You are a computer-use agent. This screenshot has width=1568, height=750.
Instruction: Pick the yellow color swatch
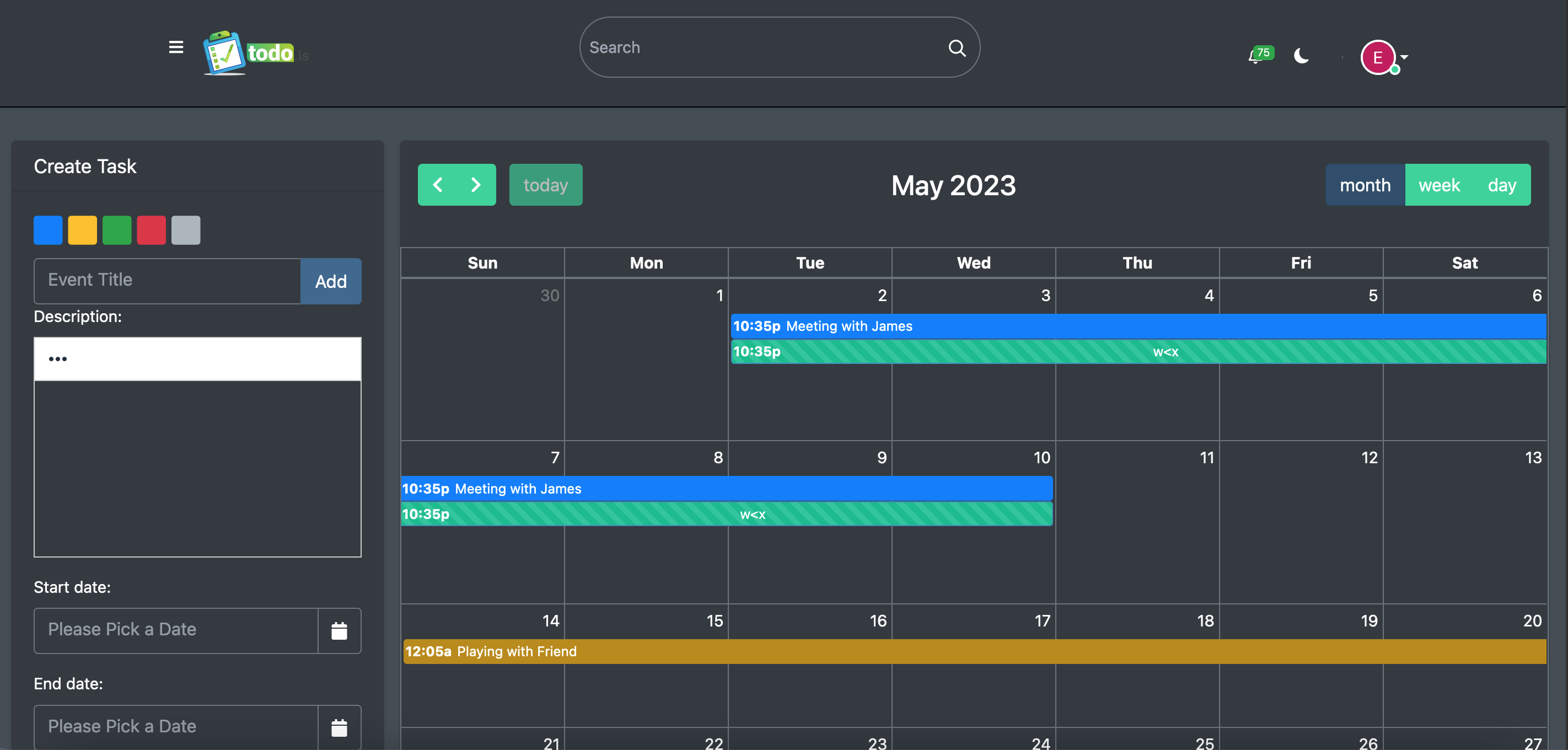83,230
